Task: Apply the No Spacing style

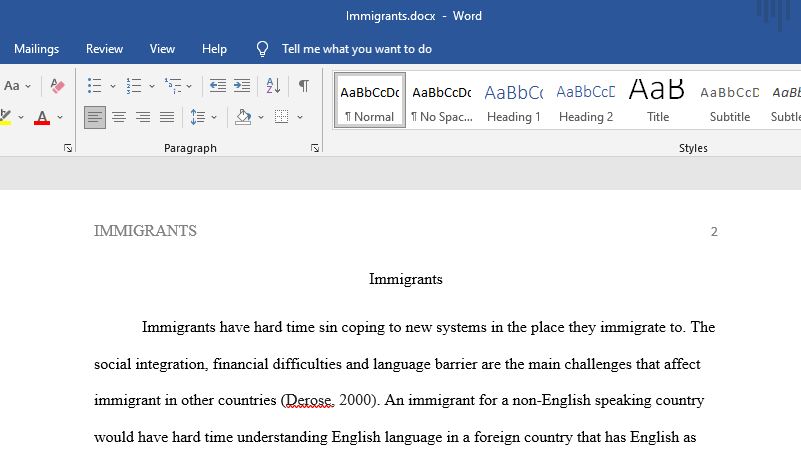Action: [x=442, y=101]
